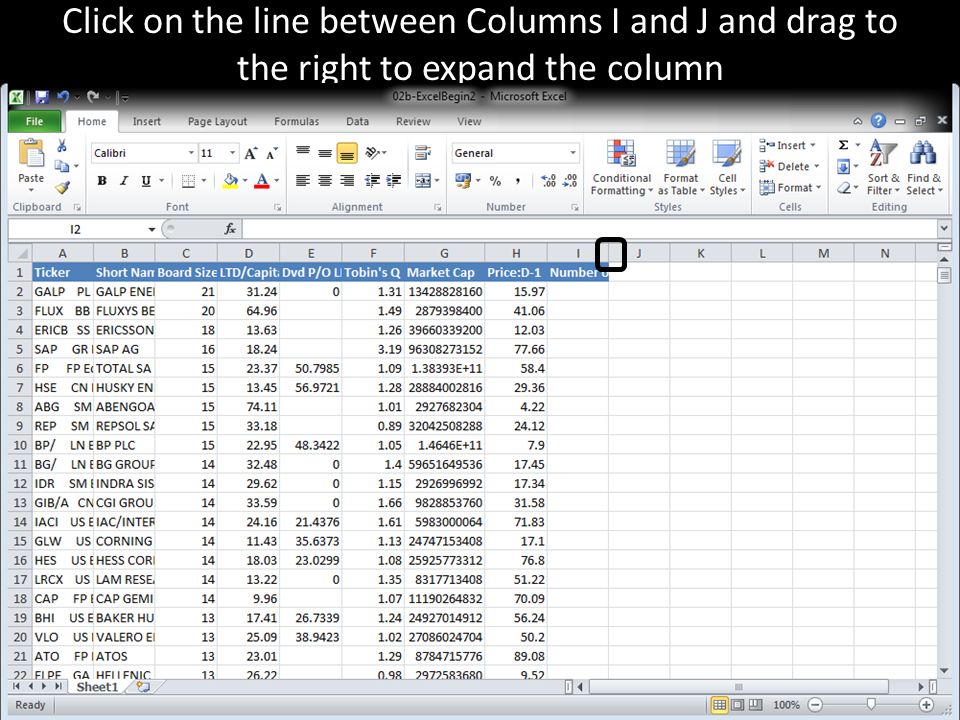Click the Save icon in quick access toolbar
960x720 pixels.
[x=42, y=97]
